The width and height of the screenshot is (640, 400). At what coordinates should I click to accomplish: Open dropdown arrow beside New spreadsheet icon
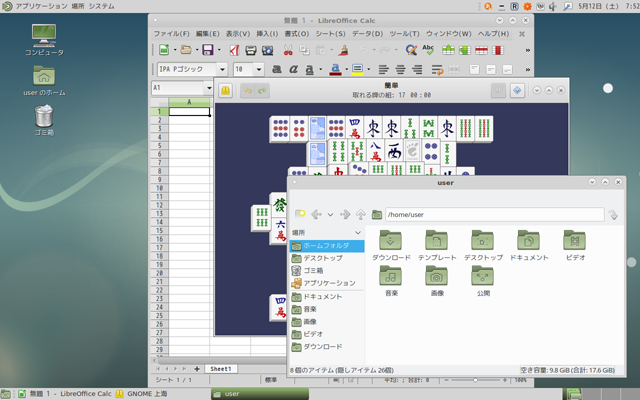pos(175,50)
